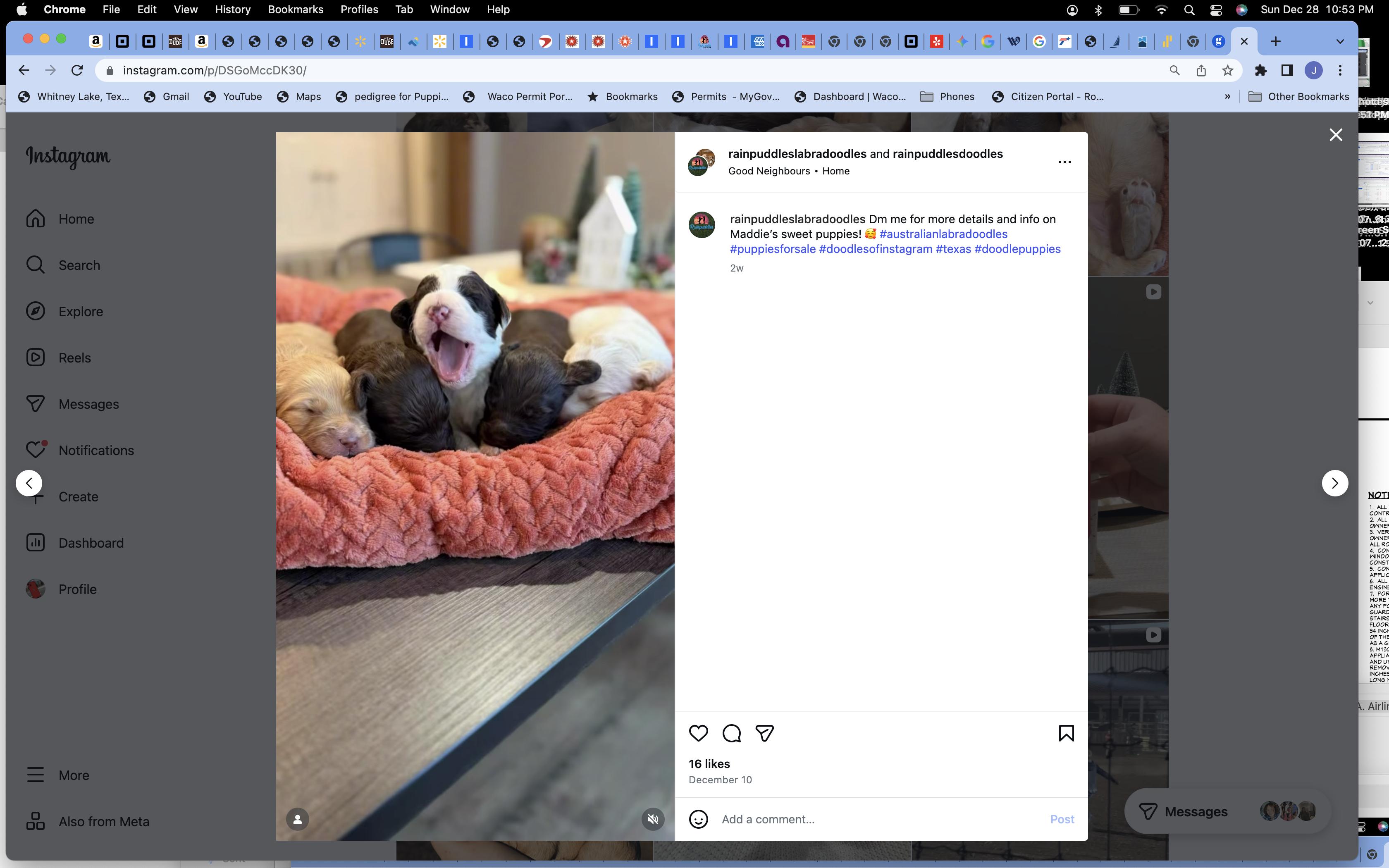Save the post with the bookmark icon
Screen dimensions: 1389x868
pos(1066,733)
